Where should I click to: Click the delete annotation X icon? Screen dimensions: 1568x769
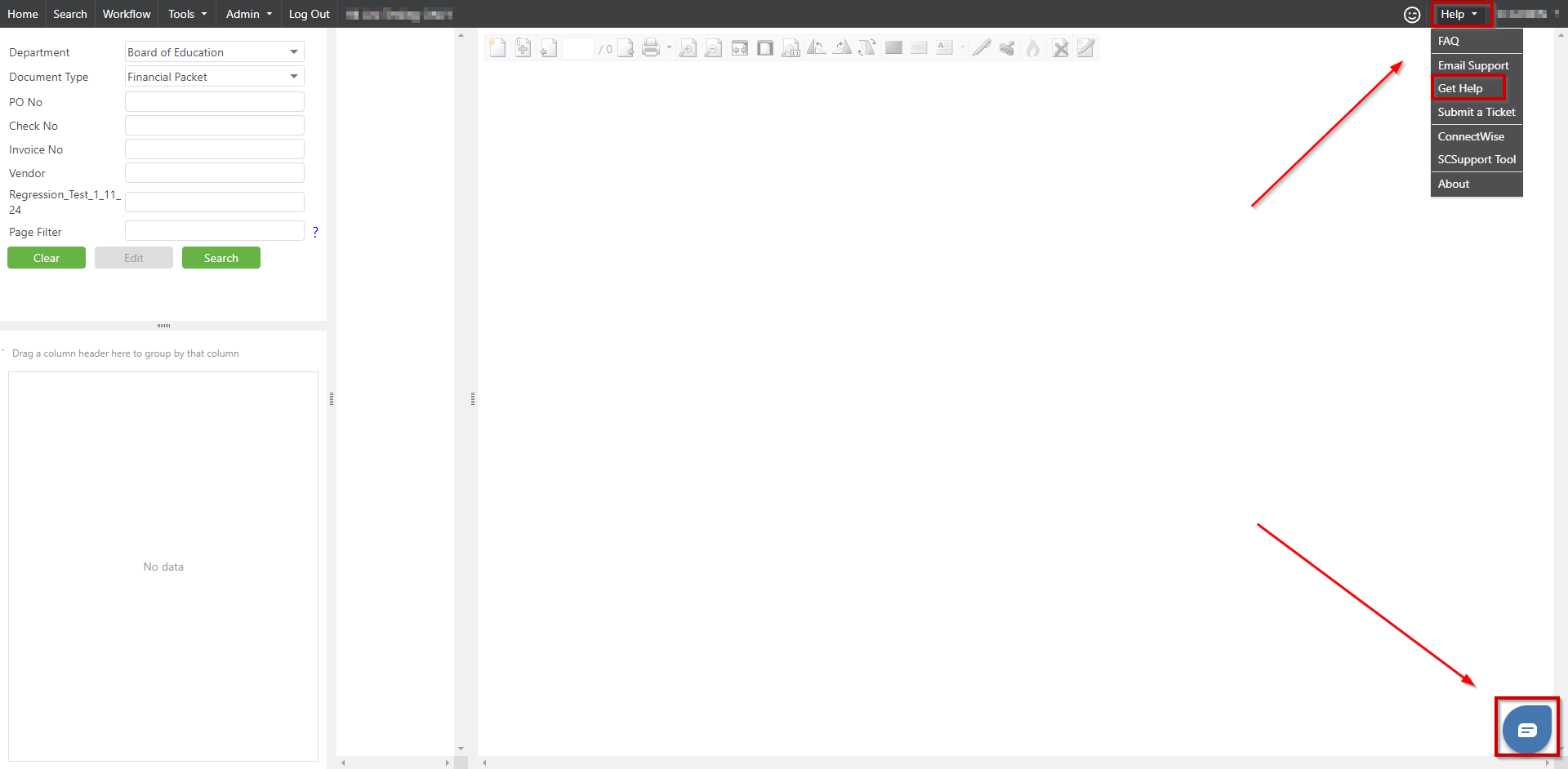pyautogui.click(x=1060, y=48)
